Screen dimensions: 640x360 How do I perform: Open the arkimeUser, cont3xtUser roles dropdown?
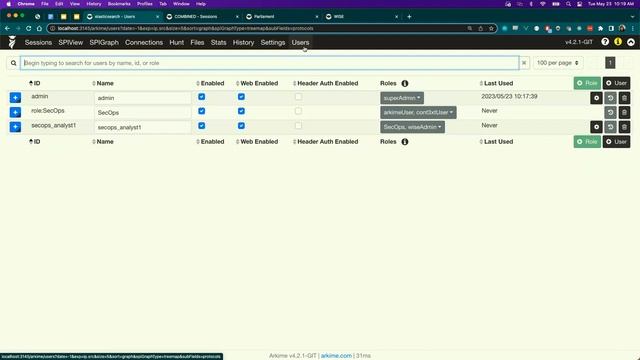(418, 112)
